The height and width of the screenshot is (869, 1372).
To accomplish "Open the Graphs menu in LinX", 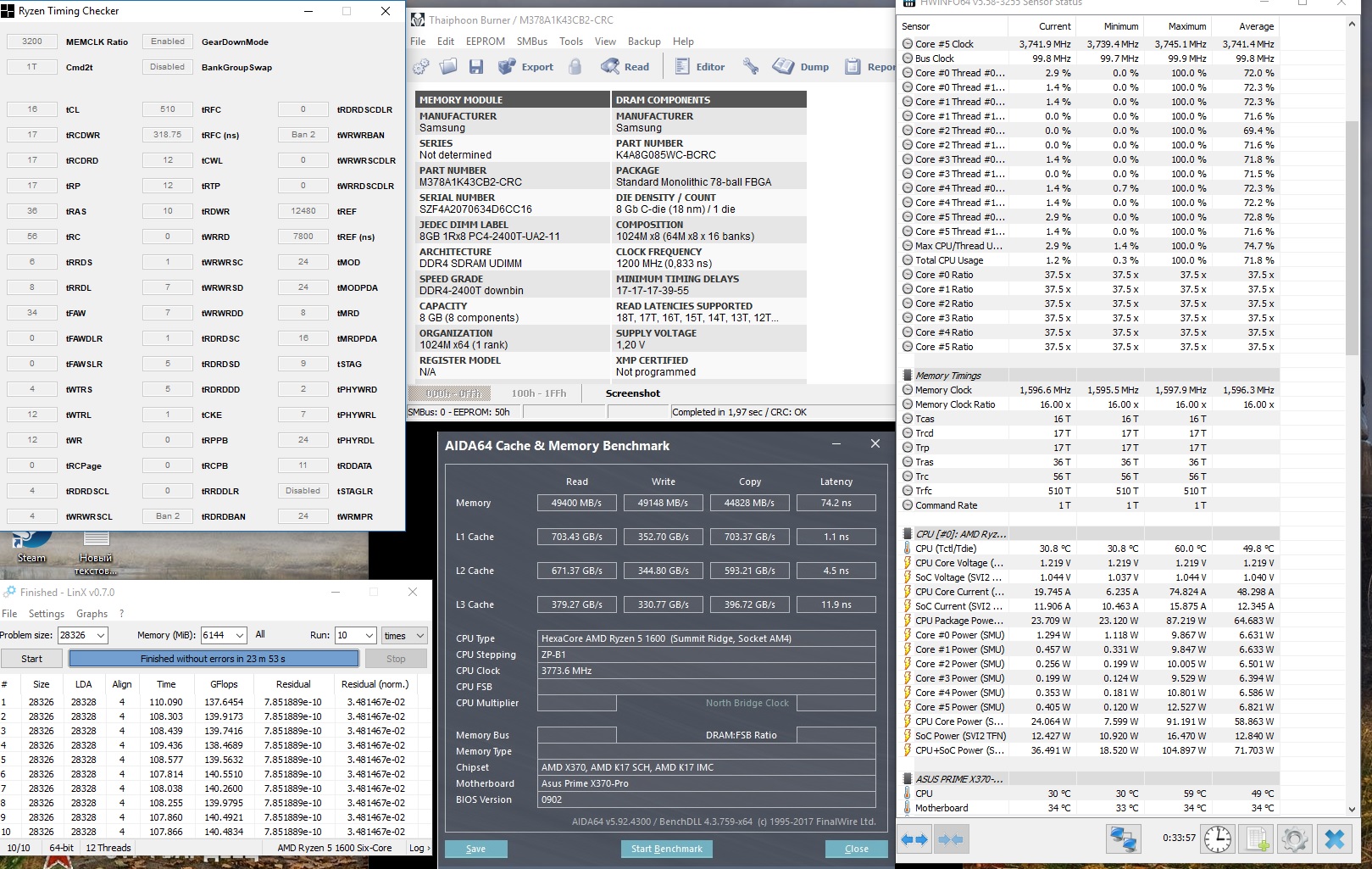I will coord(92,614).
